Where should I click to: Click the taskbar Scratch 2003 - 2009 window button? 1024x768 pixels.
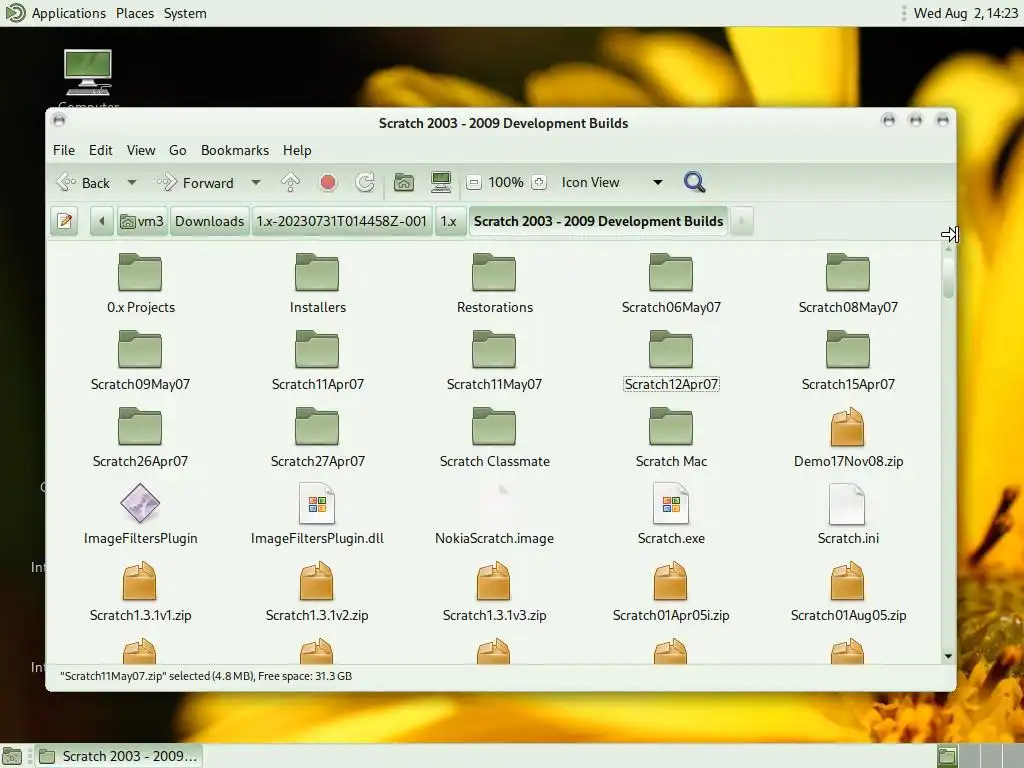(x=118, y=756)
